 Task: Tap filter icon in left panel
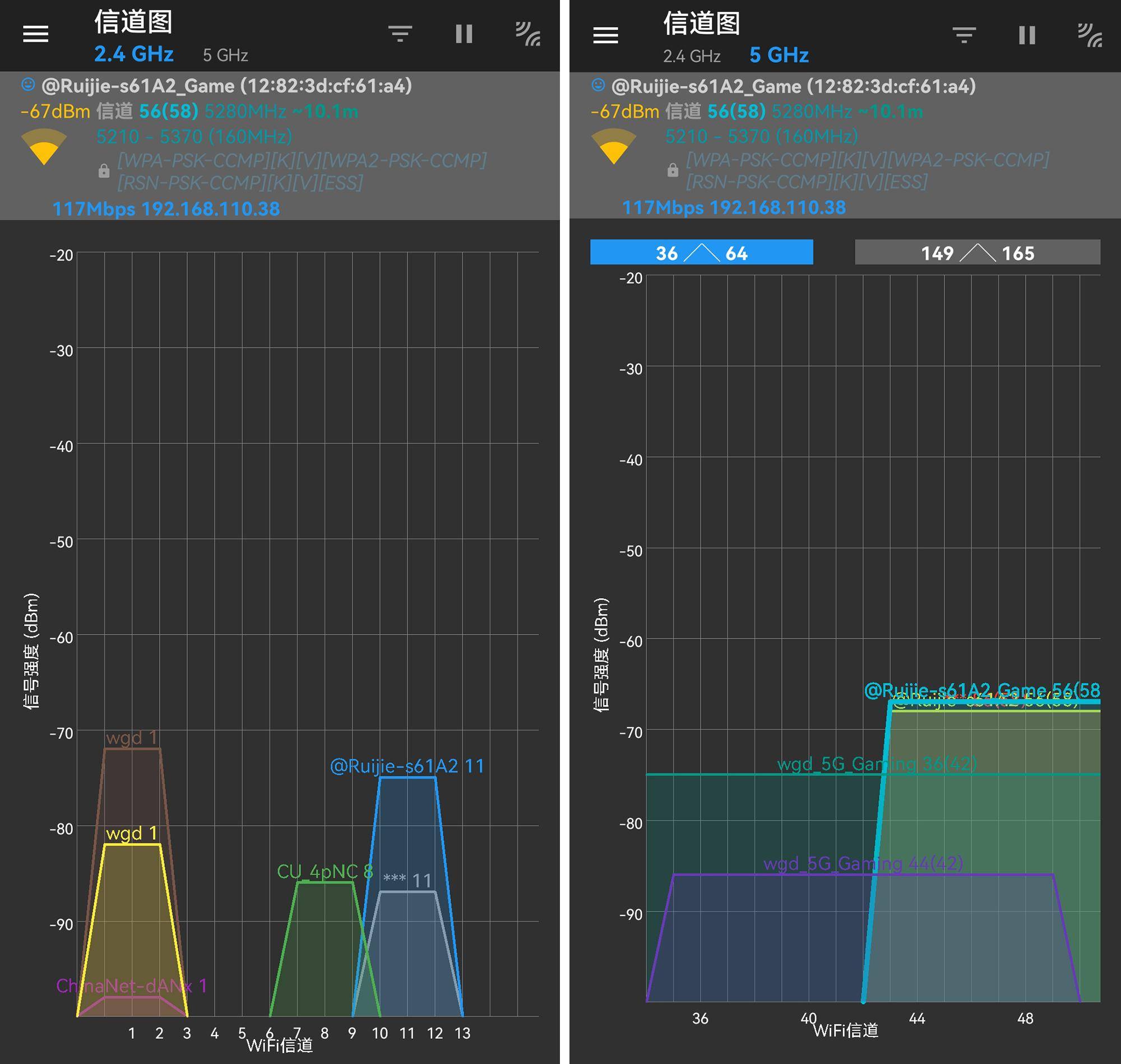point(400,34)
